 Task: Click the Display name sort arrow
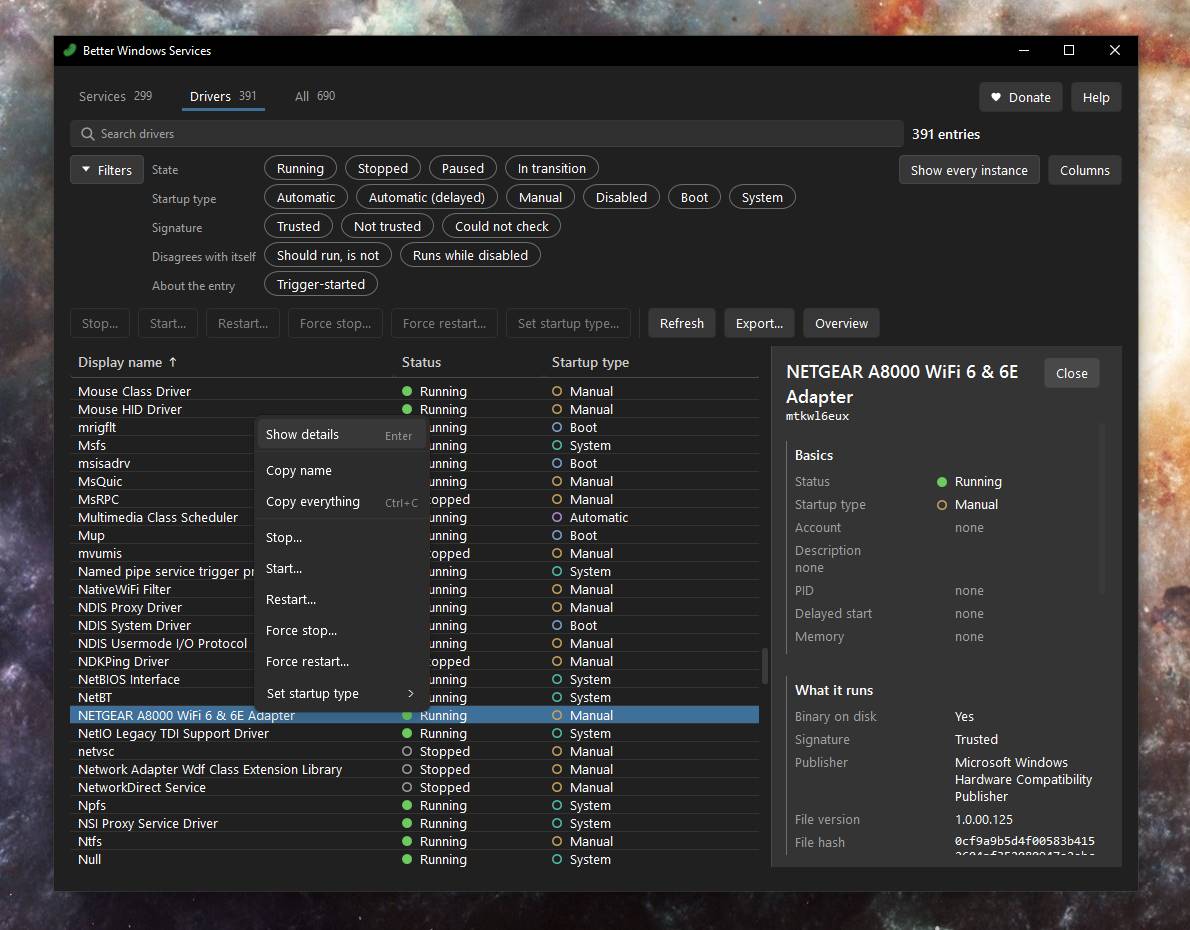173,362
